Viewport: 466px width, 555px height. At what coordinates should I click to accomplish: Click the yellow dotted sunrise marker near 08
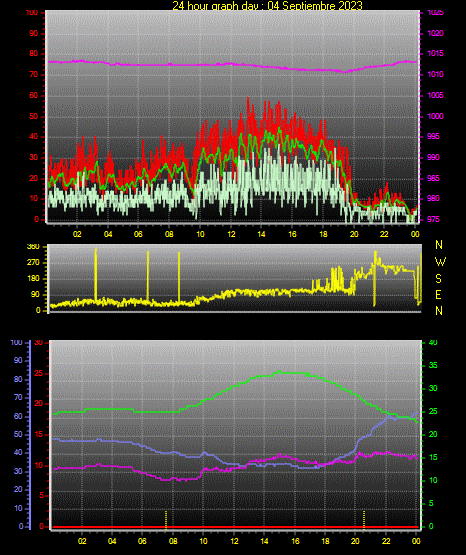(x=166, y=520)
